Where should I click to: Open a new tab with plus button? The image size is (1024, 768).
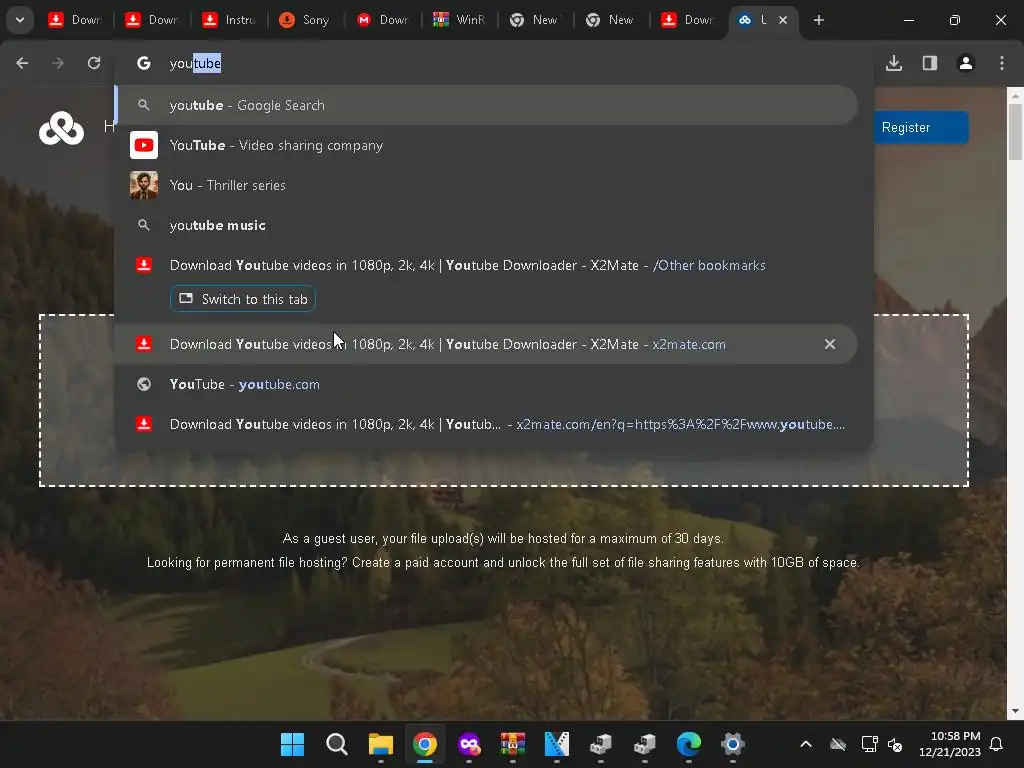click(818, 20)
